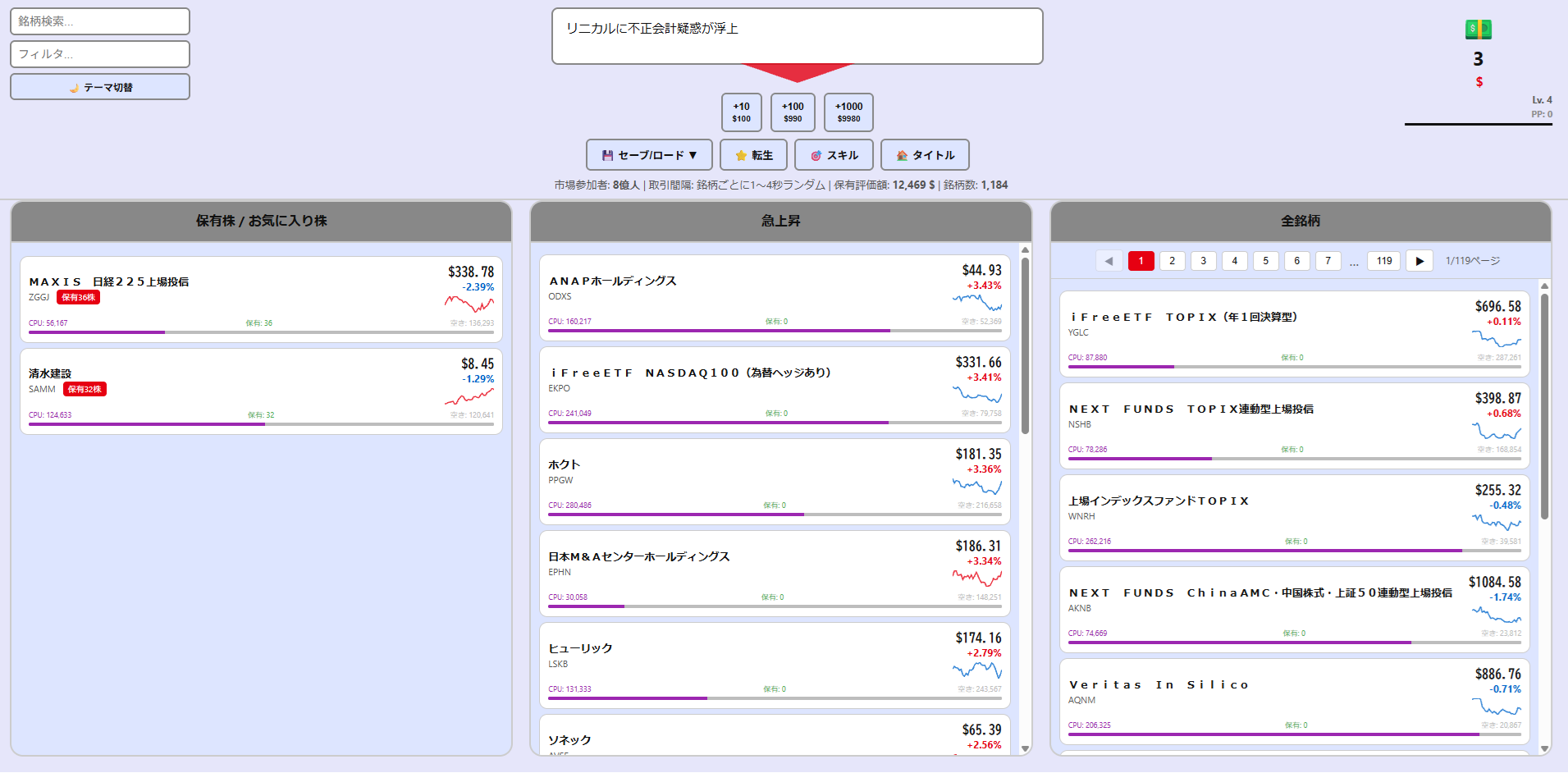Image resolution: width=1568 pixels, height=773 pixels.
Task: Click 全銘柄 list scrollbar thumb
Action: coord(1545,406)
